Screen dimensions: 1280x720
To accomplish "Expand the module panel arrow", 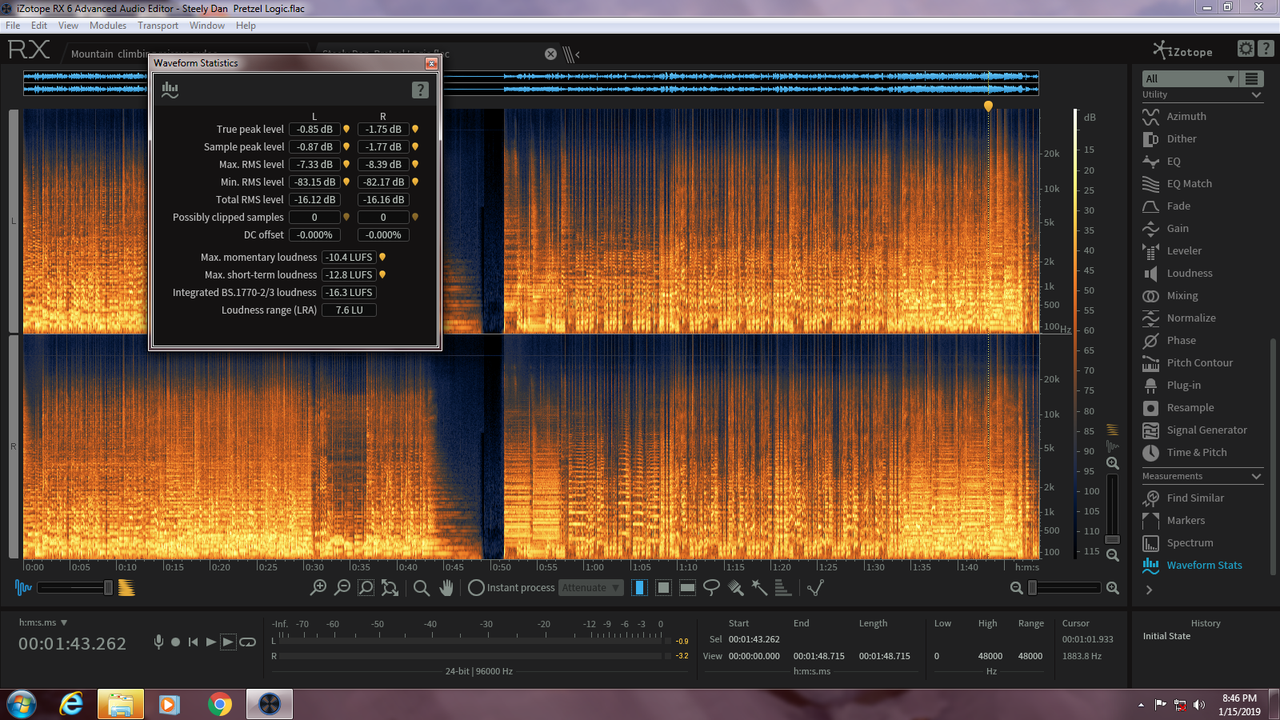I will pyautogui.click(x=1149, y=590).
